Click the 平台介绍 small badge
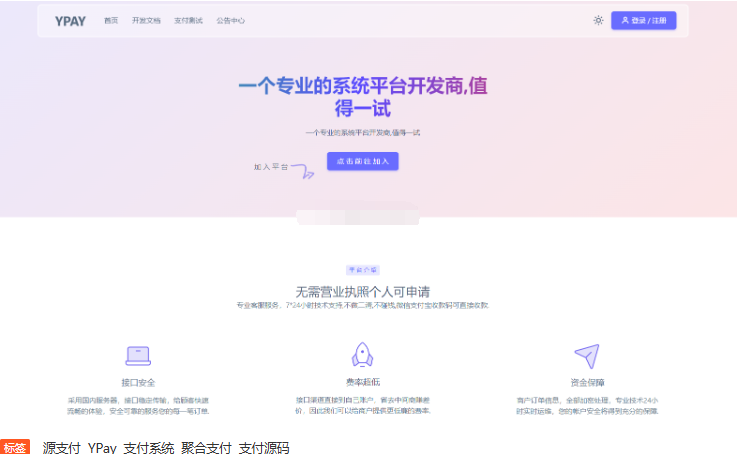 (x=362, y=270)
